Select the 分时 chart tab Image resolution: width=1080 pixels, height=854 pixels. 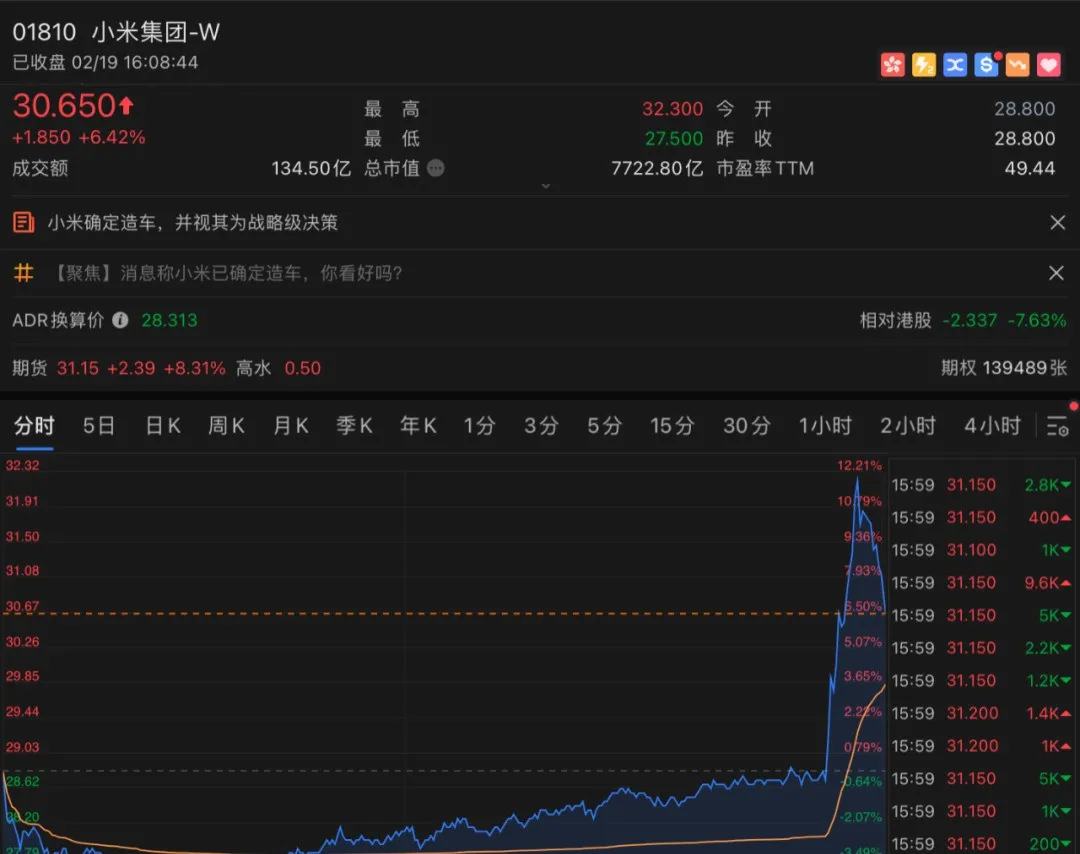(34, 426)
